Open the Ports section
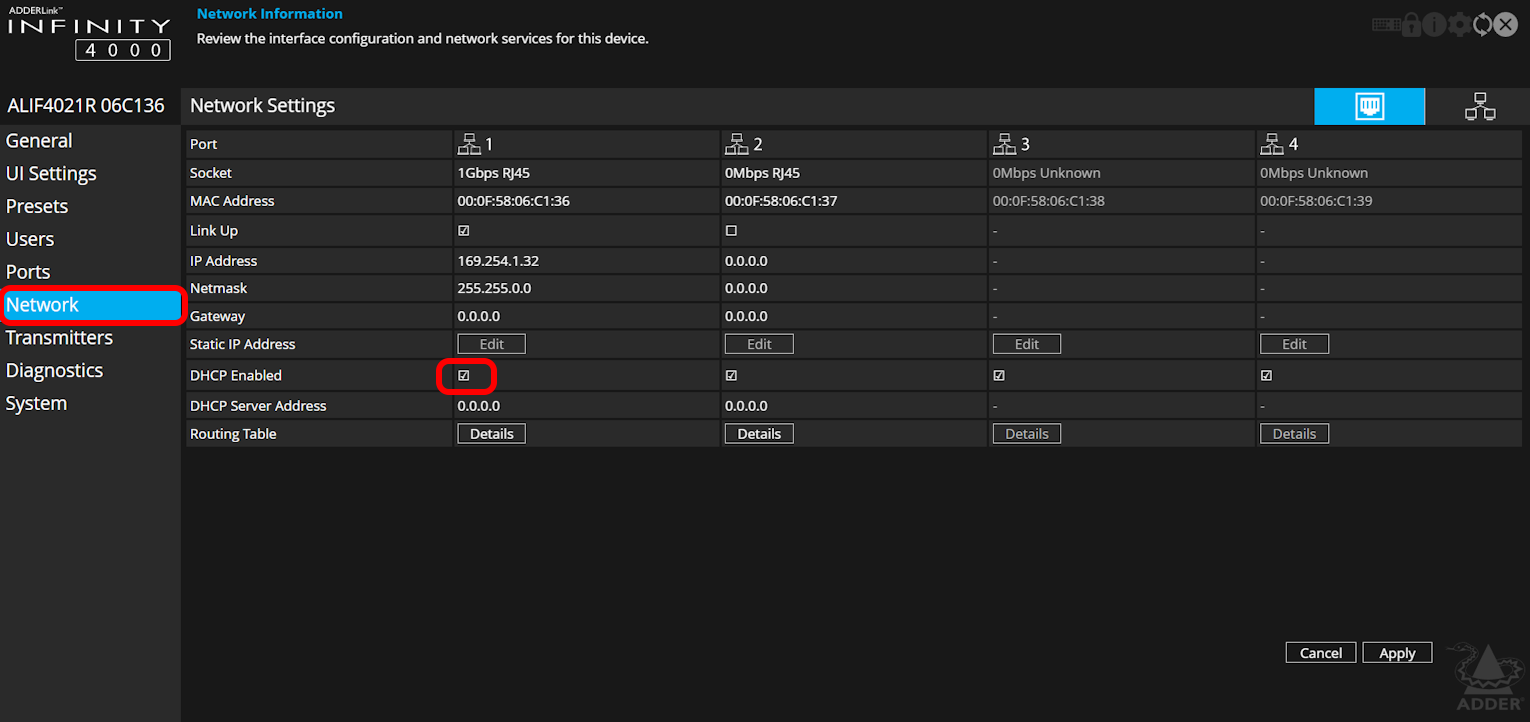Image resolution: width=1530 pixels, height=722 pixels. (28, 272)
